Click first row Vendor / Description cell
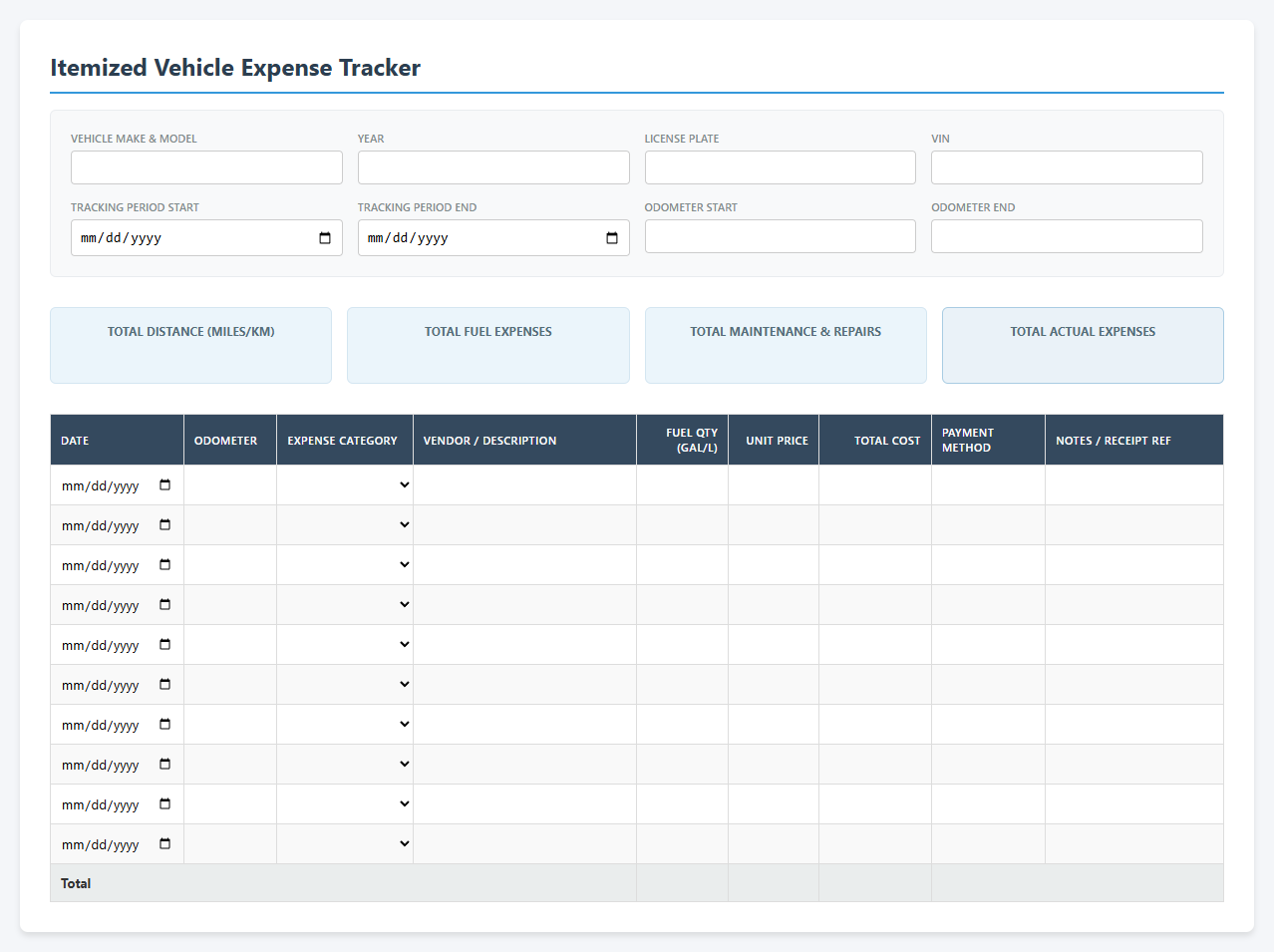Image resolution: width=1274 pixels, height=952 pixels. [x=524, y=485]
